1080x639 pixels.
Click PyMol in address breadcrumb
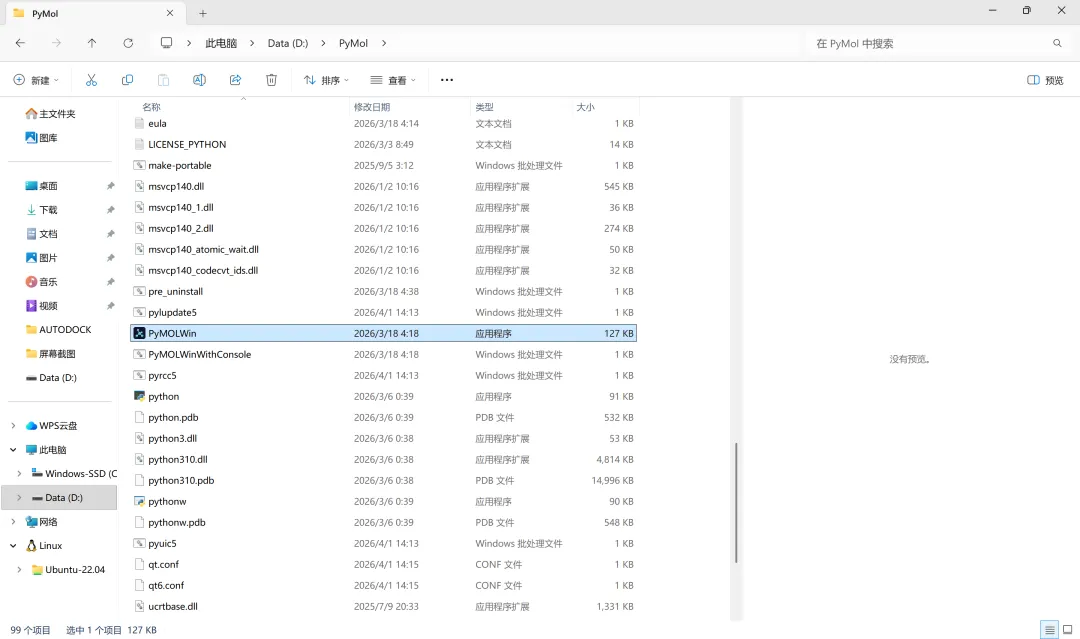353,43
